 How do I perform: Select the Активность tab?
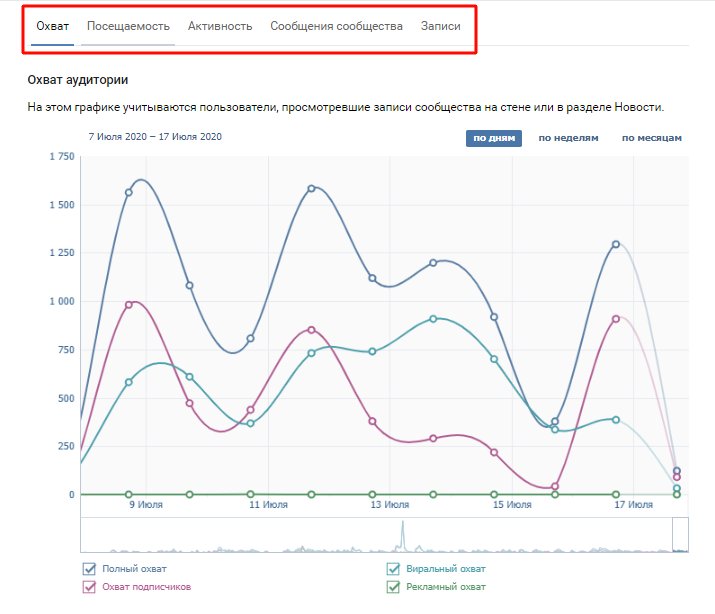[220, 25]
